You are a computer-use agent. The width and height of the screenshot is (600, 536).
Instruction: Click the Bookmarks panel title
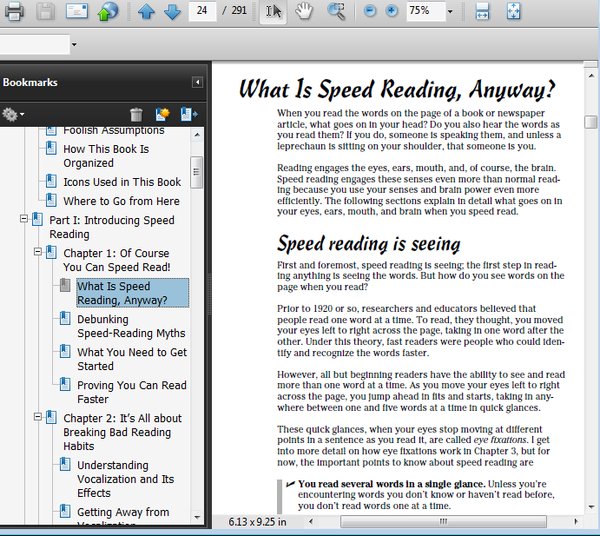[x=30, y=82]
